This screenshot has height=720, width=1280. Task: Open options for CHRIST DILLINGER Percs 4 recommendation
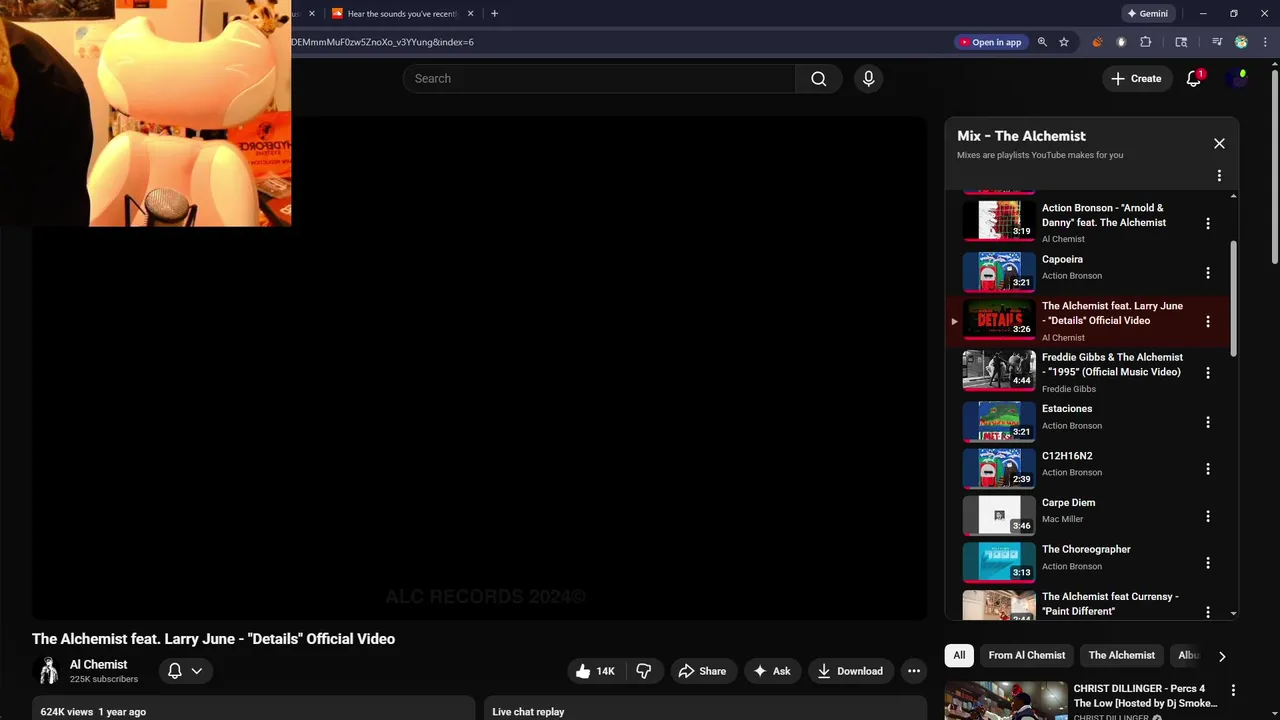pyautogui.click(x=1233, y=690)
